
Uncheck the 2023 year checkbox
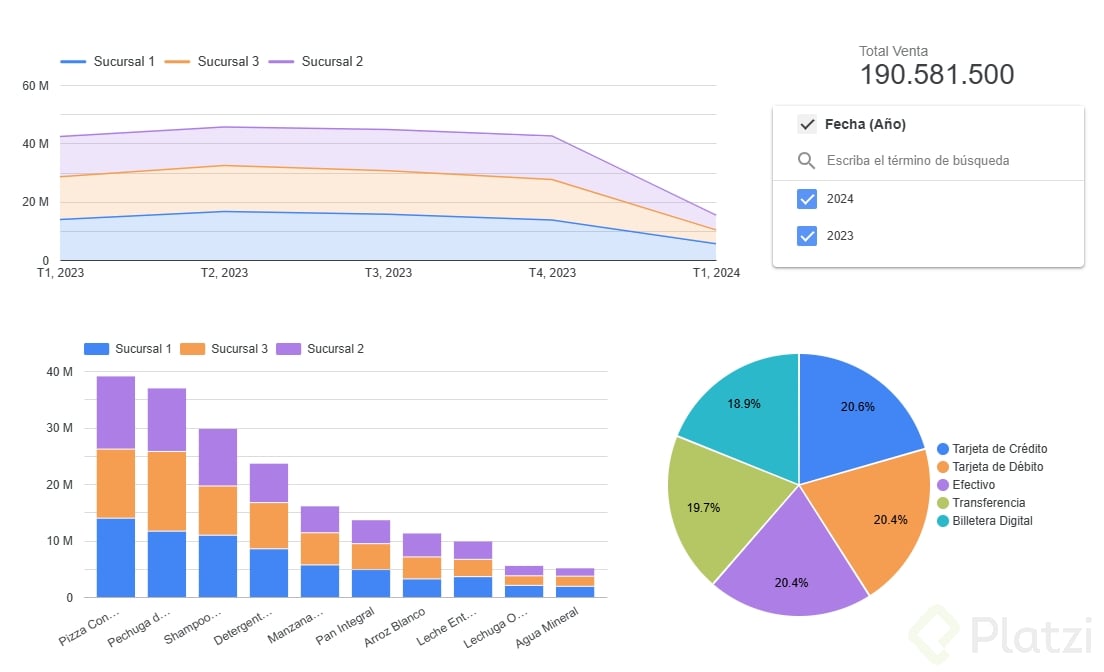[807, 236]
